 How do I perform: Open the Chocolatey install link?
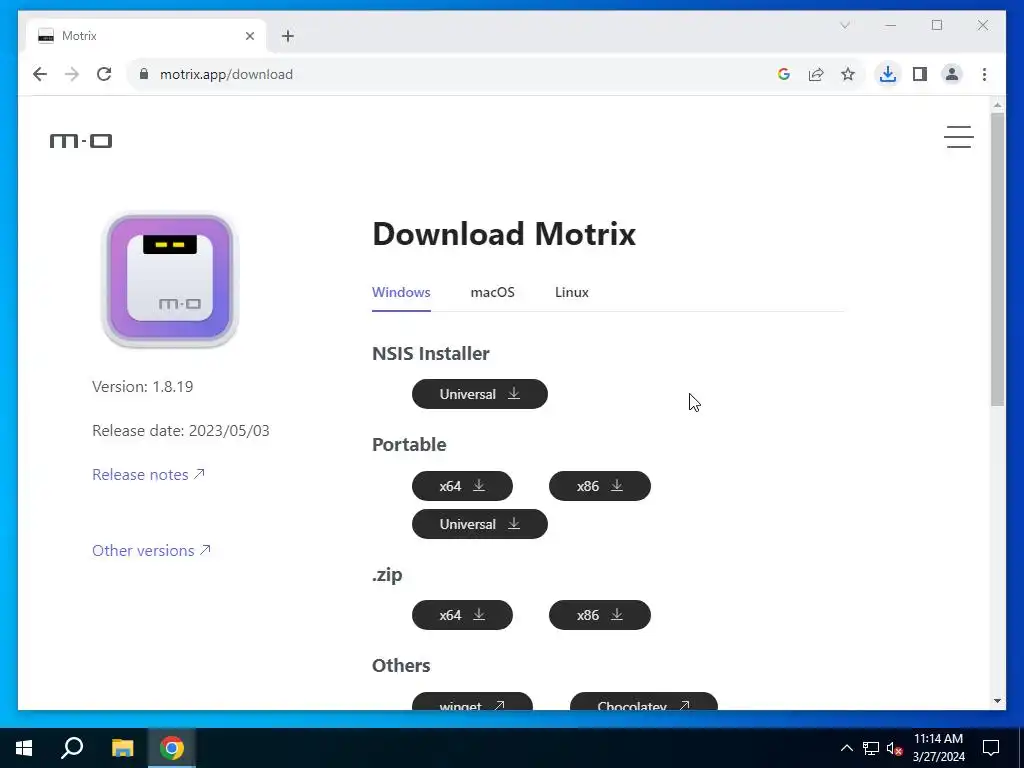pyautogui.click(x=643, y=701)
